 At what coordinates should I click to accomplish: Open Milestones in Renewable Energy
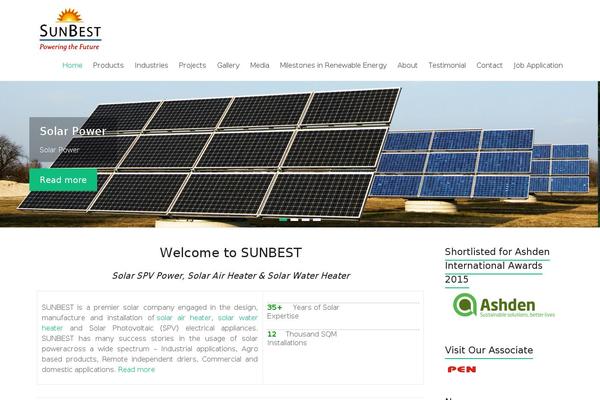[333, 65]
